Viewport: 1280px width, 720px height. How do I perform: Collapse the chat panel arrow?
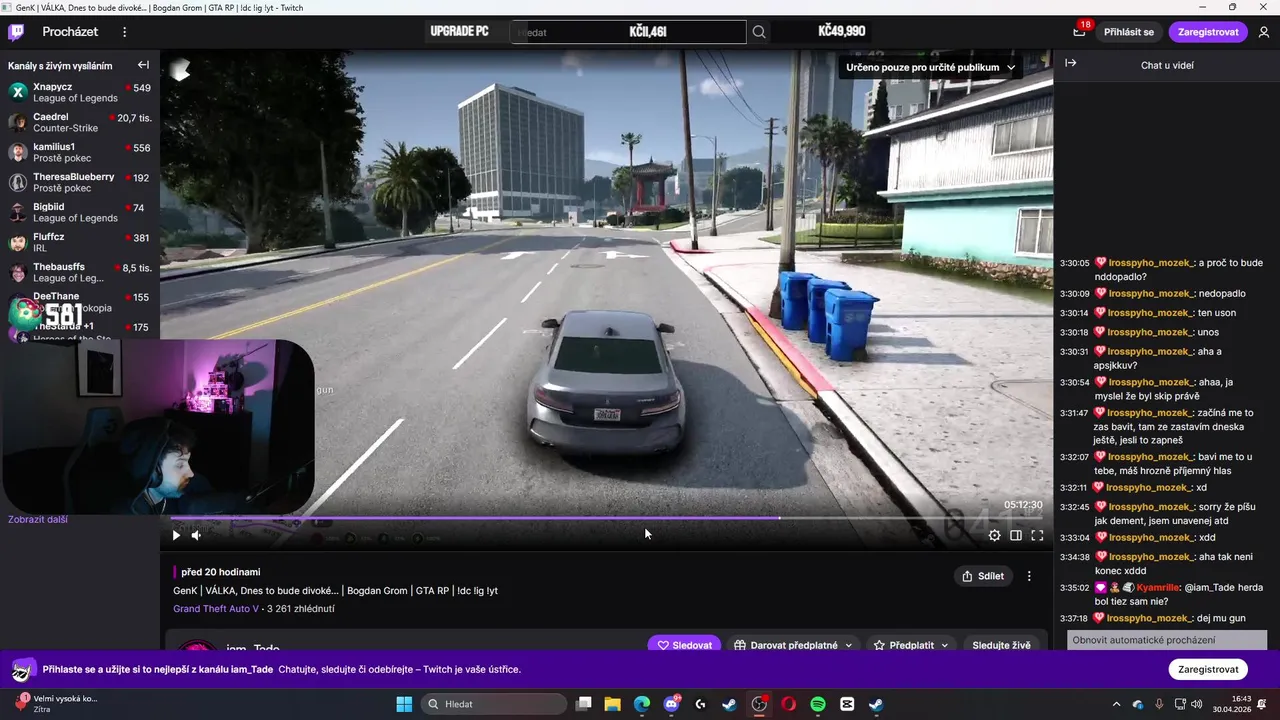click(x=1071, y=63)
